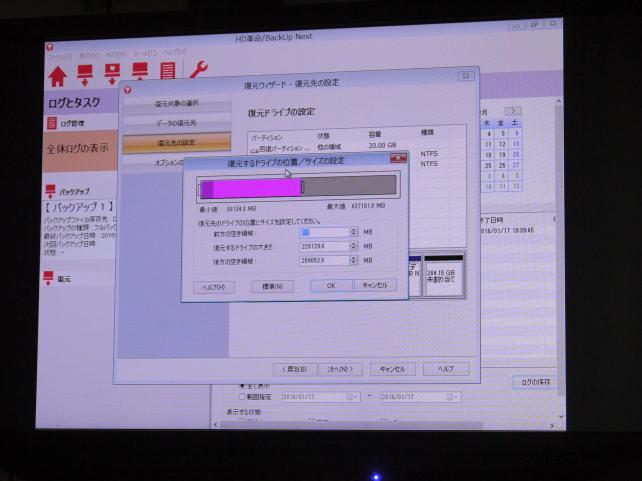This screenshot has height=481, width=642.
Task: Click the app logo in main title bar
Action: click(50, 47)
